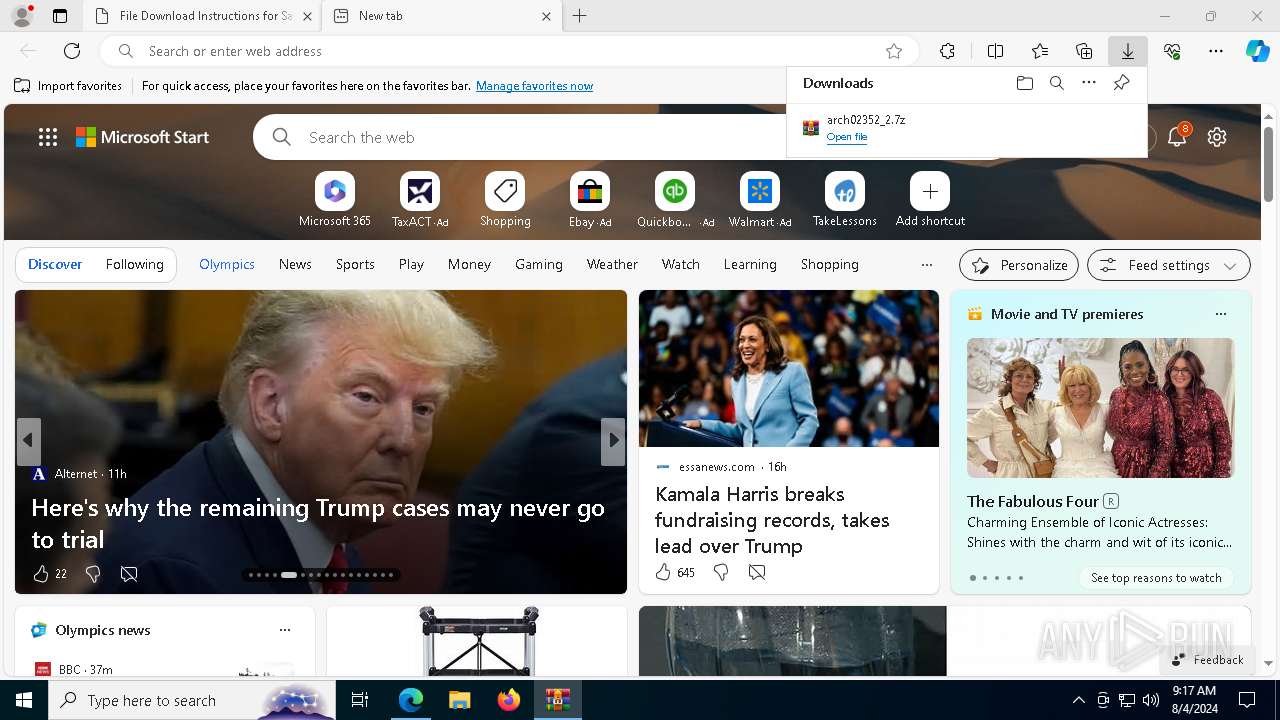
Task: Expand Feed settings dropdown
Action: [1169, 265]
